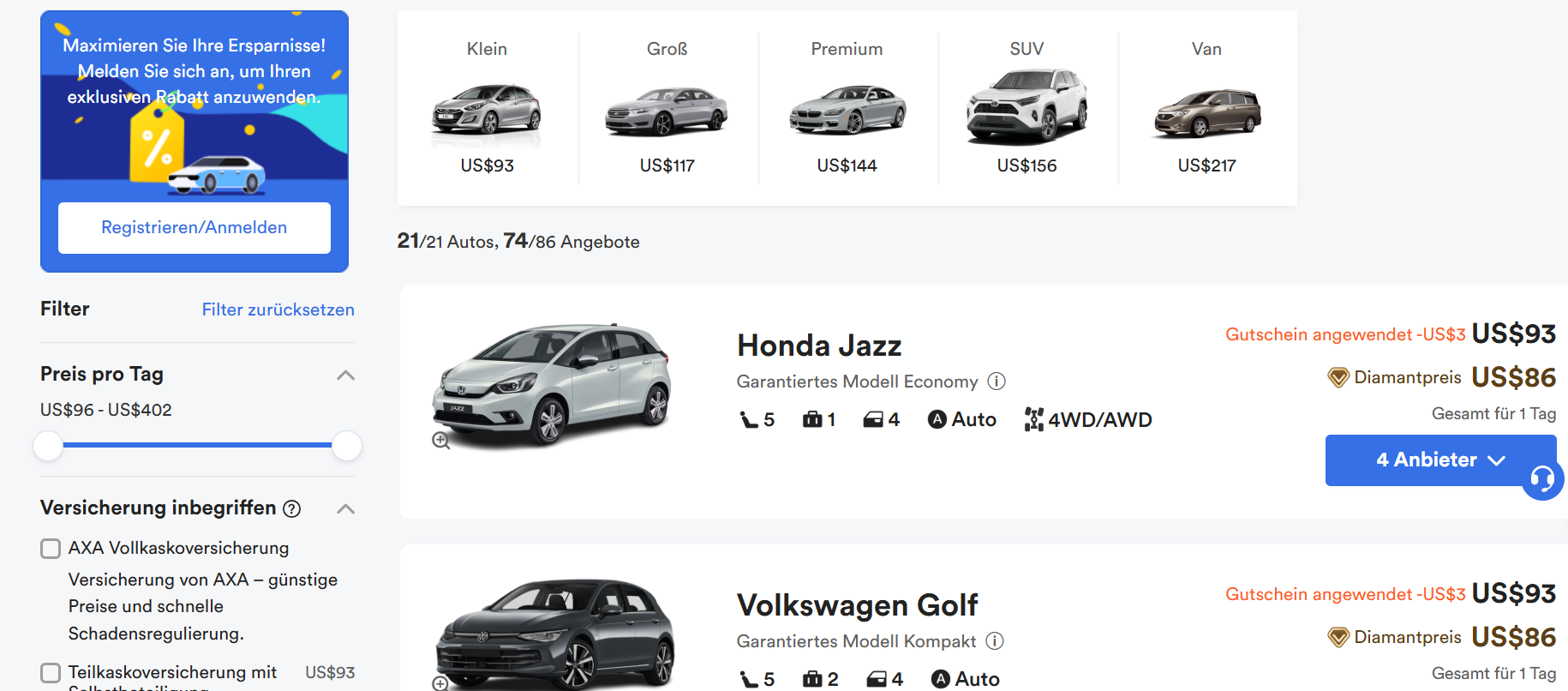
Task: Click the Volkswagen Golf luggage icon
Action: [x=812, y=679]
